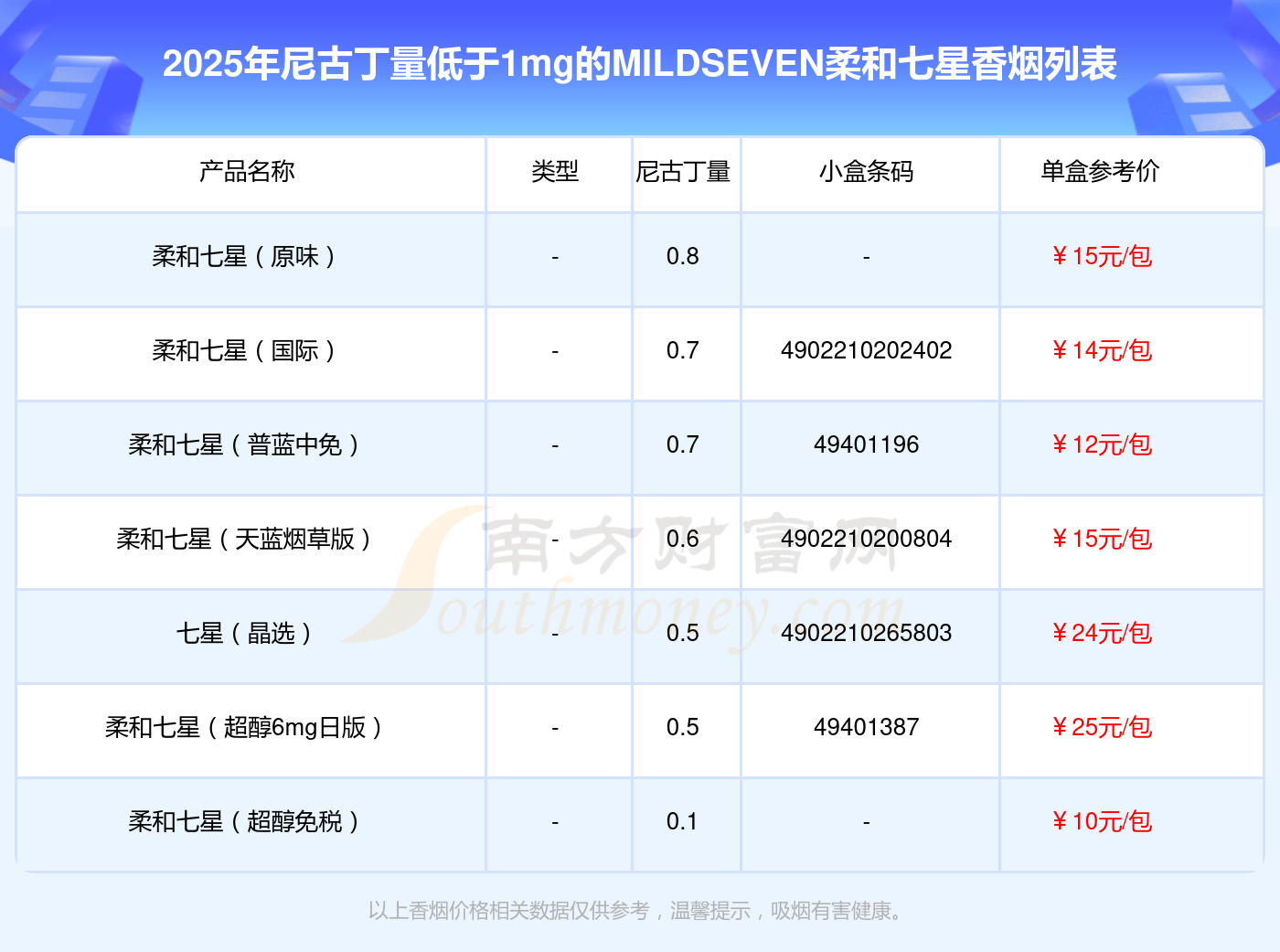This screenshot has height=952, width=1280.
Task: Click the title 2025年尼古丁量低于1mg的MILDSEVEN柔和七星香烟列表
Action: [640, 64]
